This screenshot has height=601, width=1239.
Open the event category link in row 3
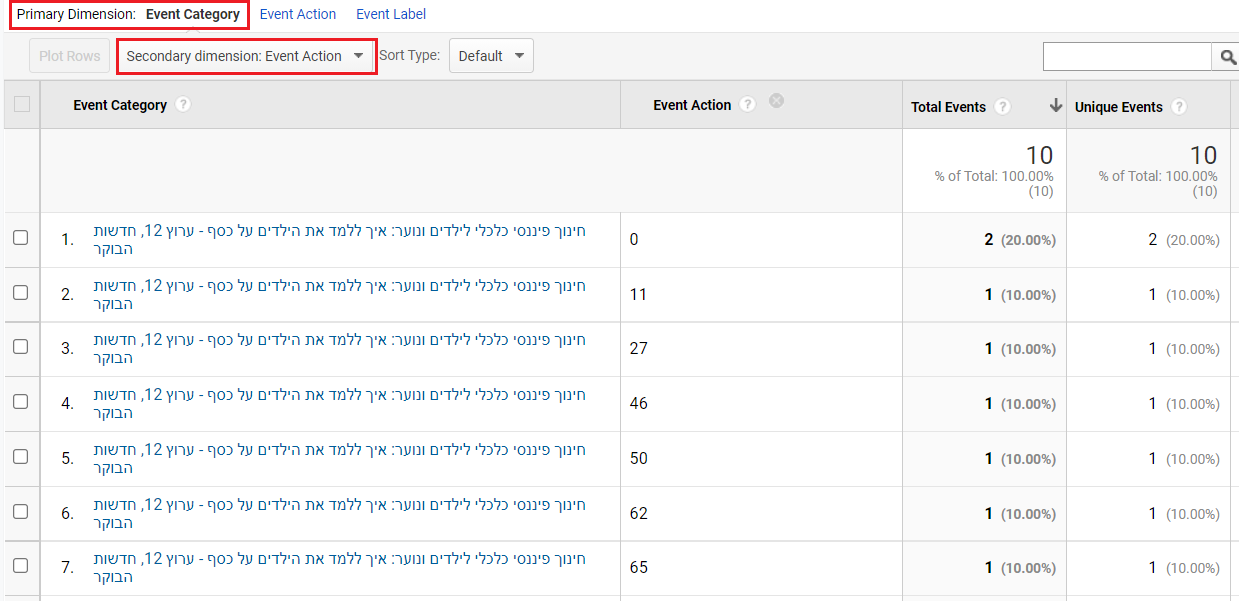[x=340, y=349]
